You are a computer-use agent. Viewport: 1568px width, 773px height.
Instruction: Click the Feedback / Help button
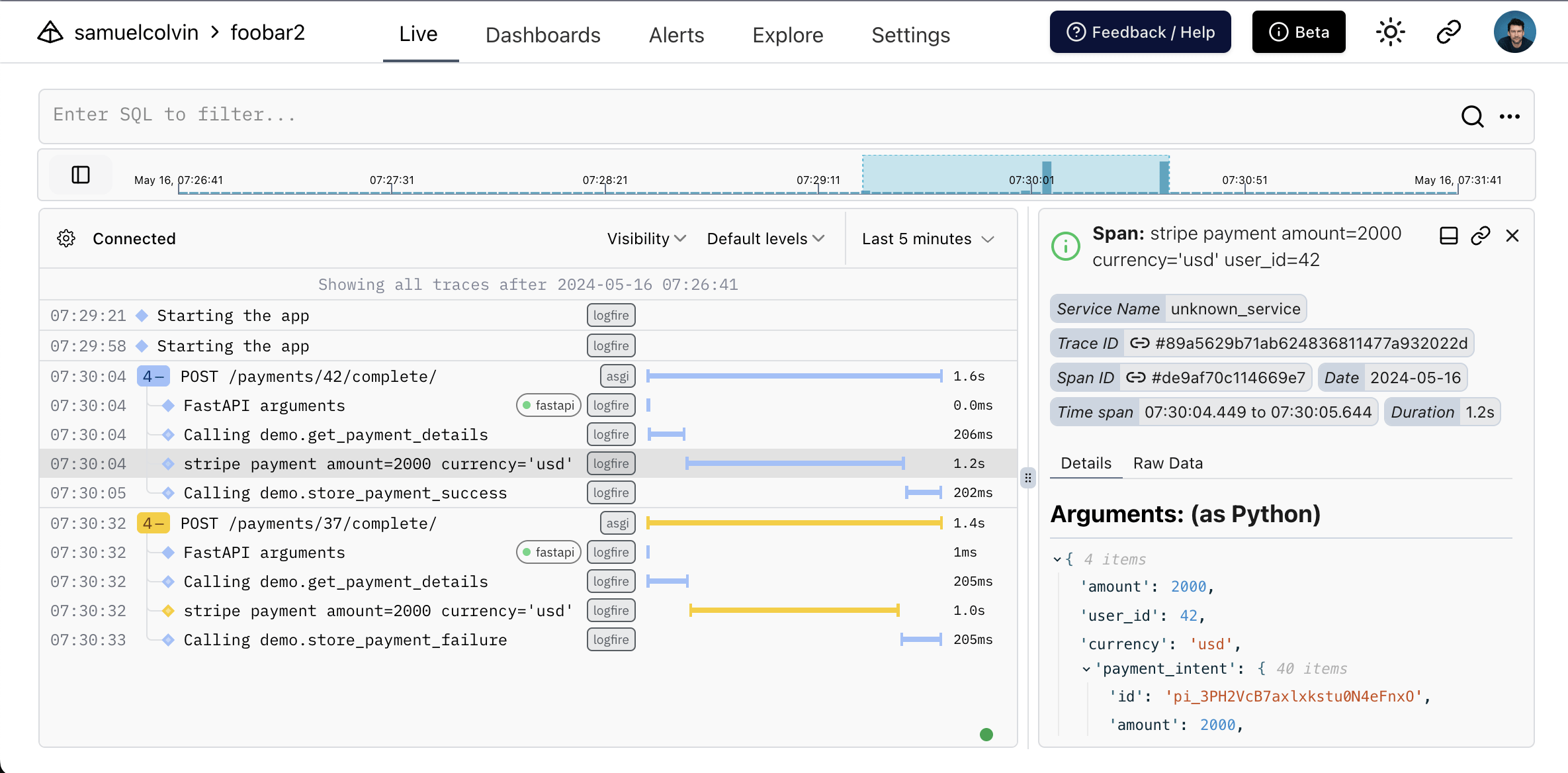[x=1140, y=32]
